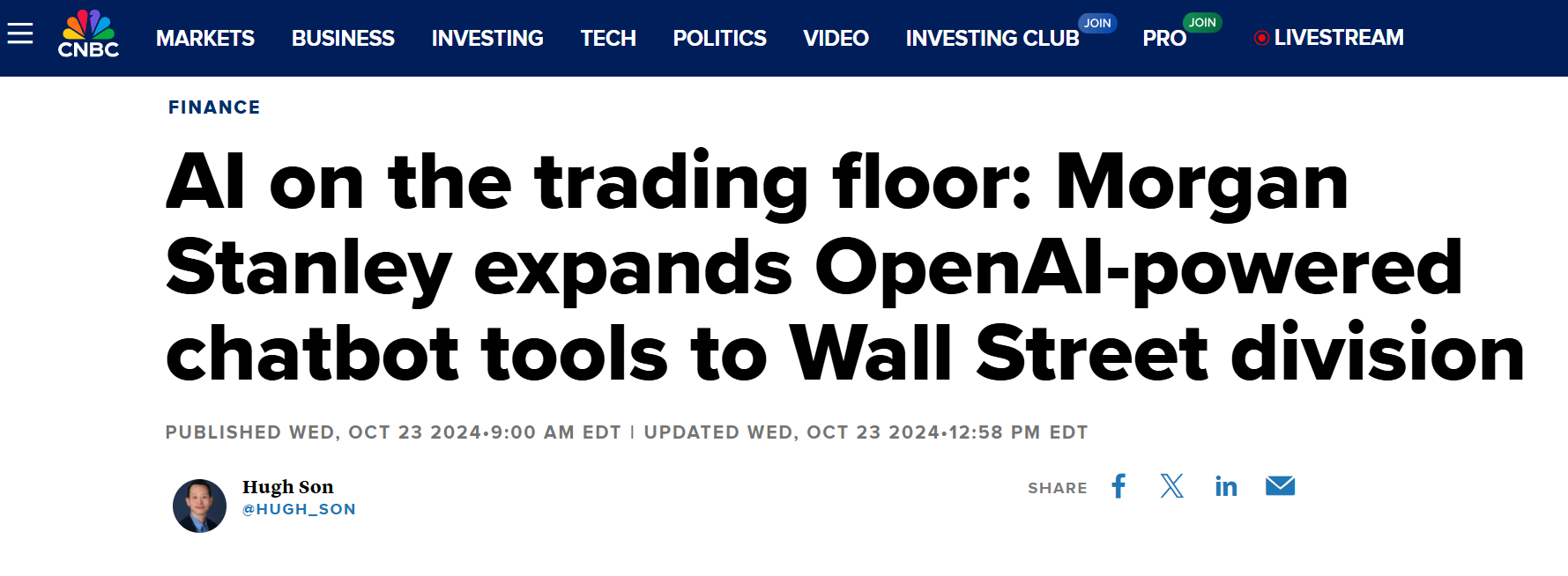Share article on LinkedIn
Viewport: 1568px width, 576px height.
1226,486
